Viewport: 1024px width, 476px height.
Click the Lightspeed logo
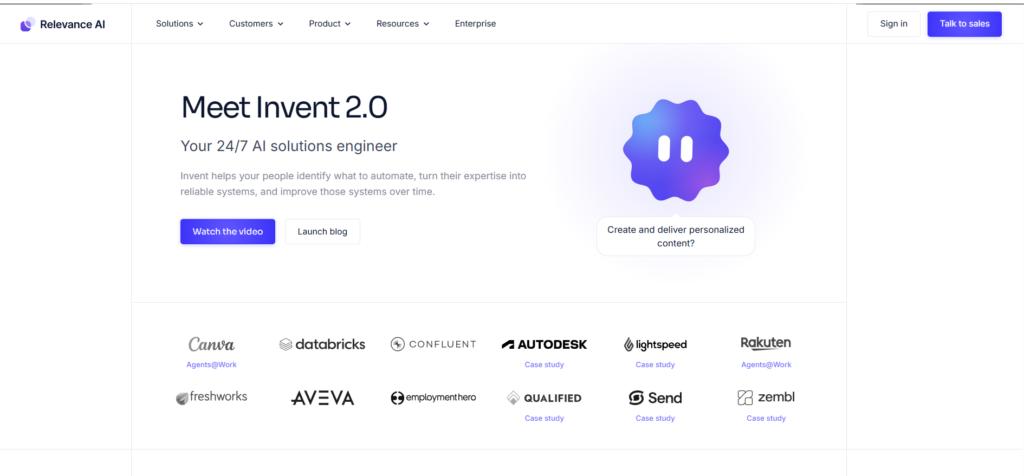(655, 344)
